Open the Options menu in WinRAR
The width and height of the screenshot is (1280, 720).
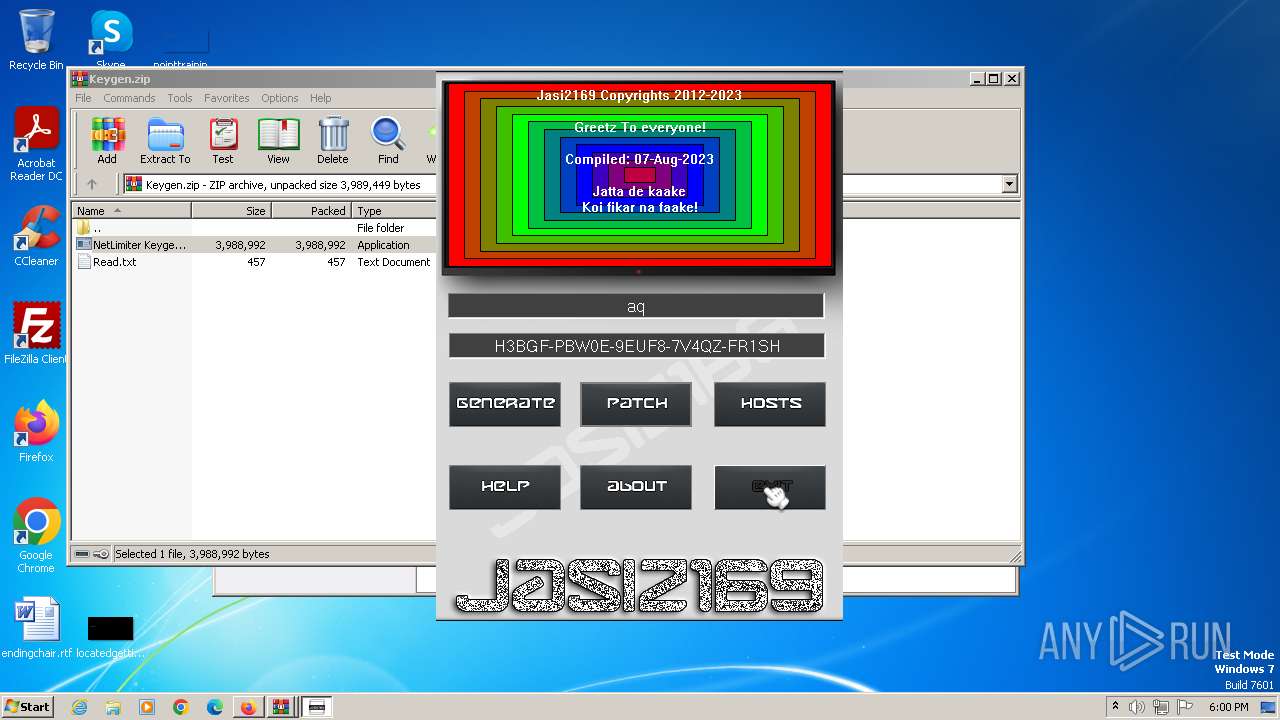280,98
